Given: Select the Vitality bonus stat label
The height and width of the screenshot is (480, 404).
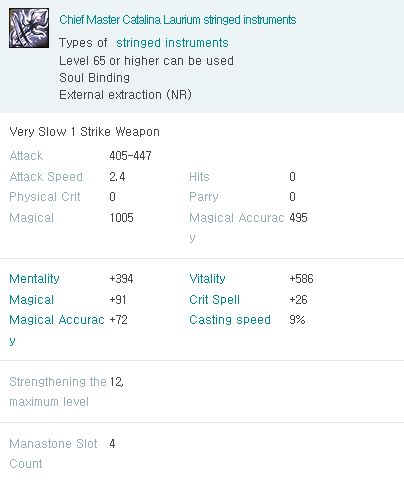Looking at the screenshot, I should [x=207, y=279].
